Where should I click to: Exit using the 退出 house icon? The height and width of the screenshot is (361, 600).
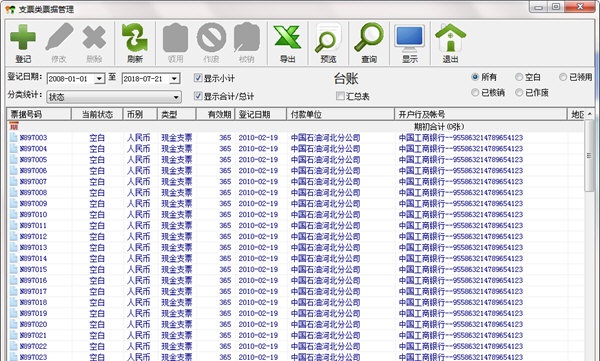pyautogui.click(x=450, y=42)
